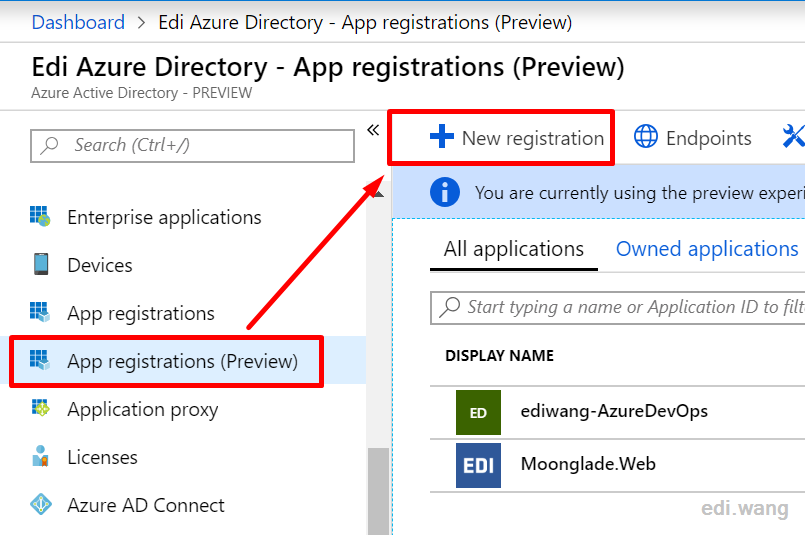The height and width of the screenshot is (535, 805).
Task: Click the Azure AD Connect icon
Action: (41, 505)
